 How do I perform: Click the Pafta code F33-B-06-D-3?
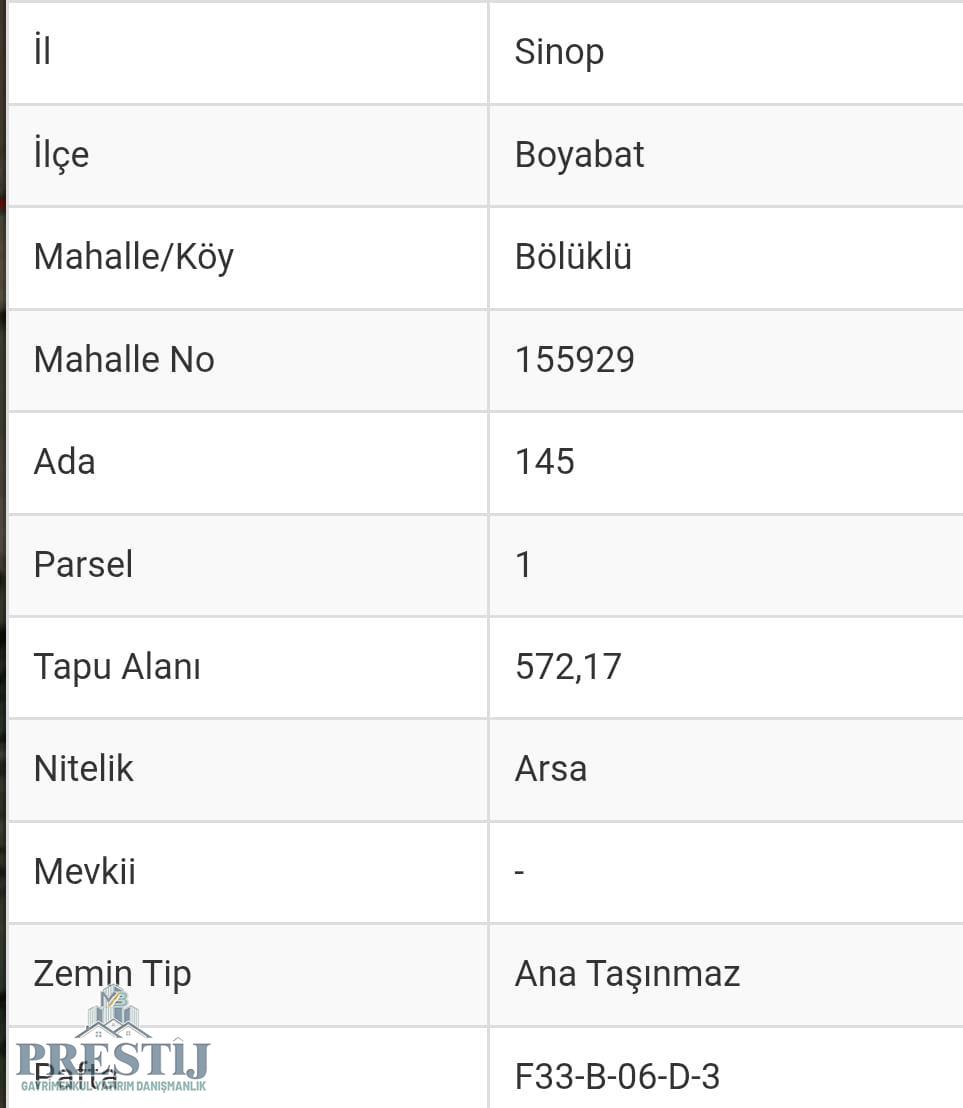pos(617,1077)
